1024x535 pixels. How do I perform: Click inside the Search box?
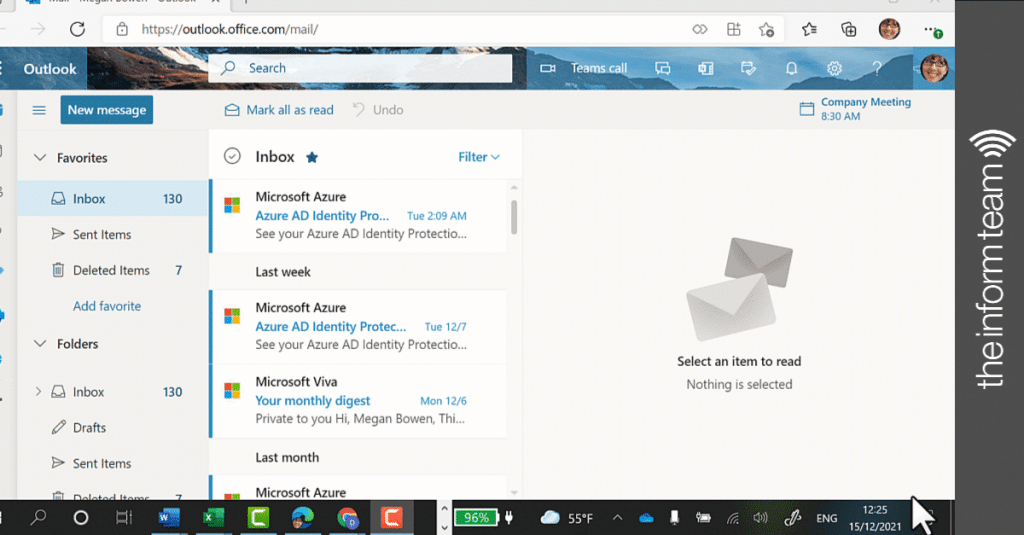tap(360, 68)
